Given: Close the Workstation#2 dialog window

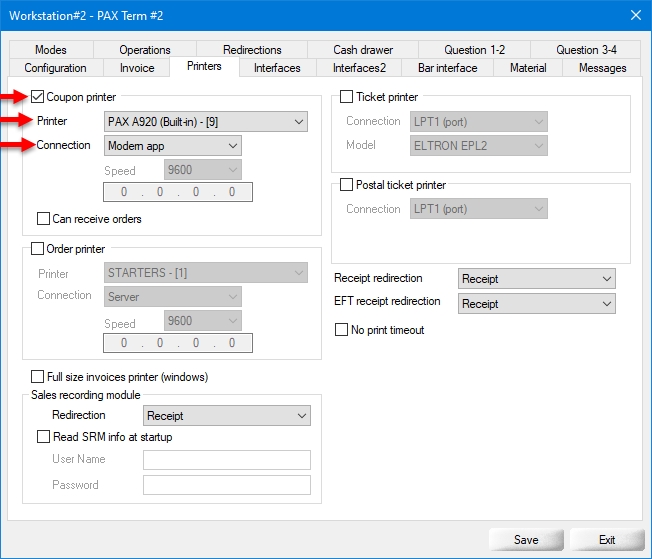Looking at the screenshot, I should click(x=635, y=13).
